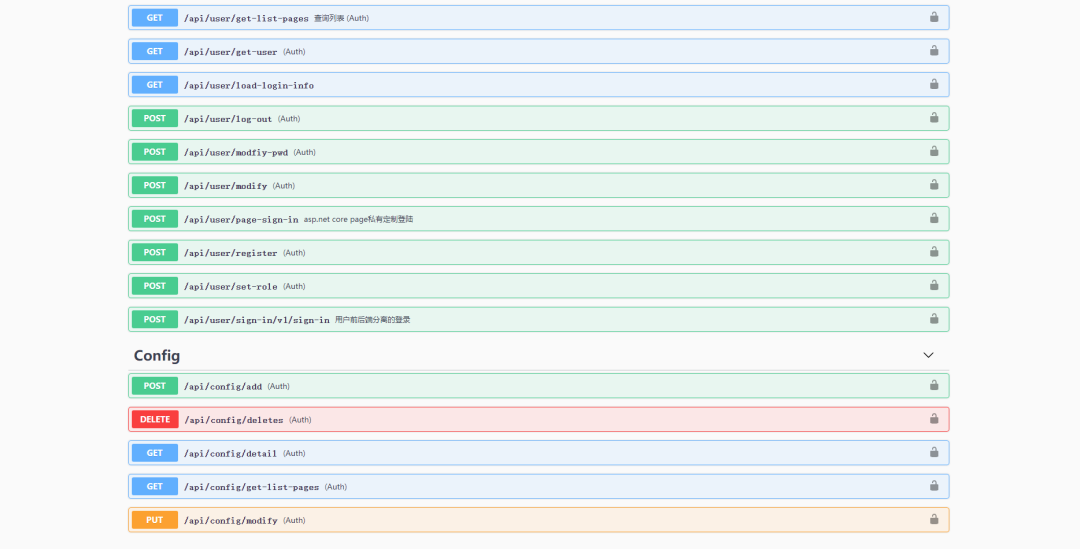Expand GET button for /api/config/get-list-pages
Image resolution: width=1080 pixels, height=549 pixels.
(155, 486)
